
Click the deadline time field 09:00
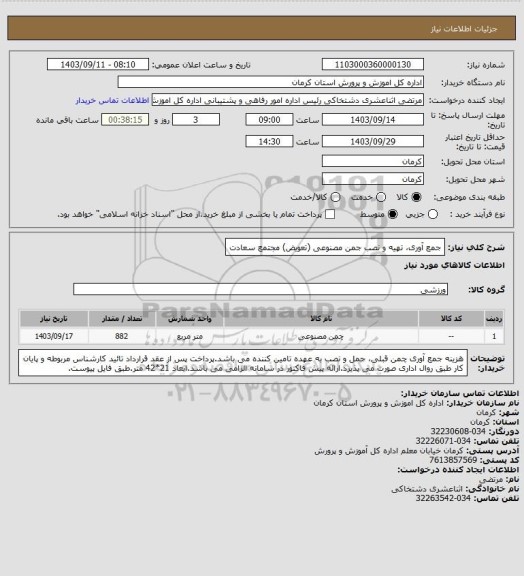coord(269,120)
